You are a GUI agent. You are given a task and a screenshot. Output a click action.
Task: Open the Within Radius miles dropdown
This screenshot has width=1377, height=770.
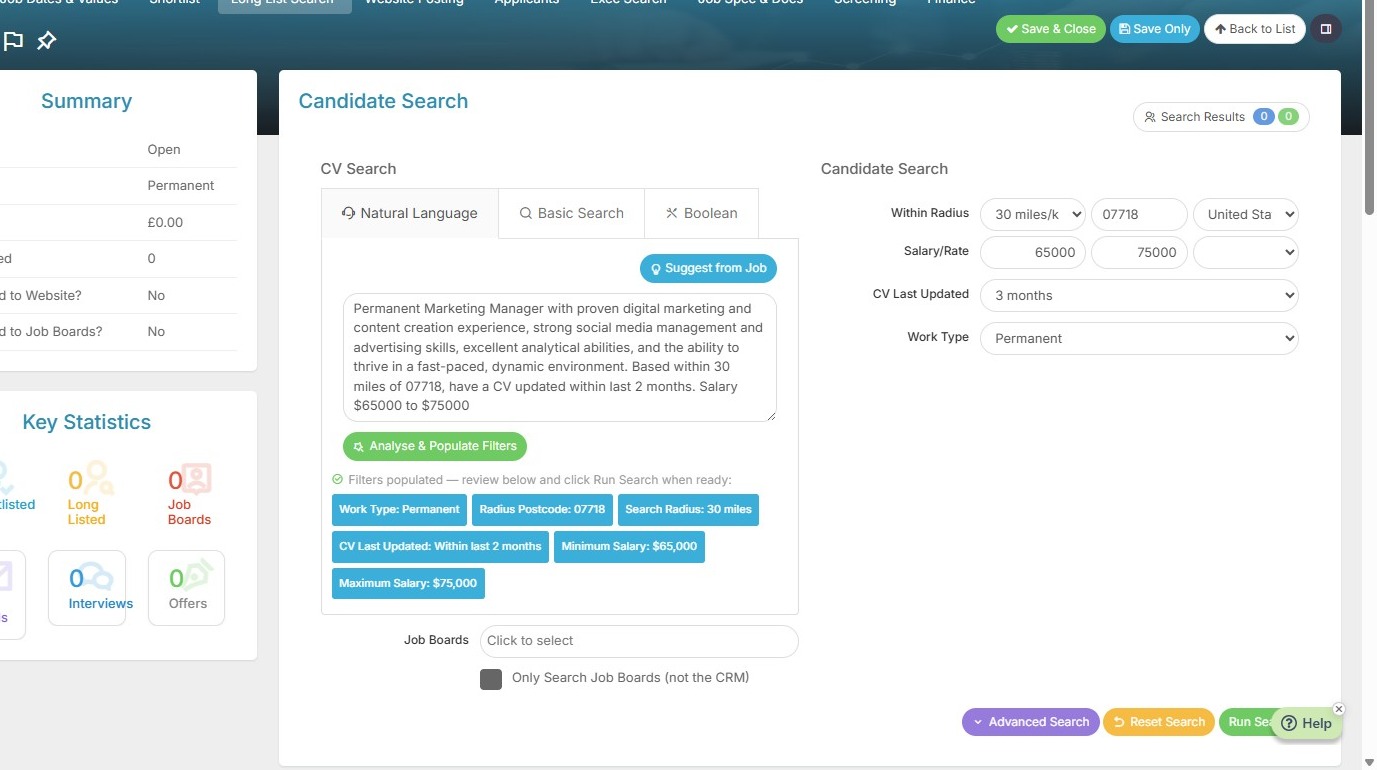[1033, 214]
